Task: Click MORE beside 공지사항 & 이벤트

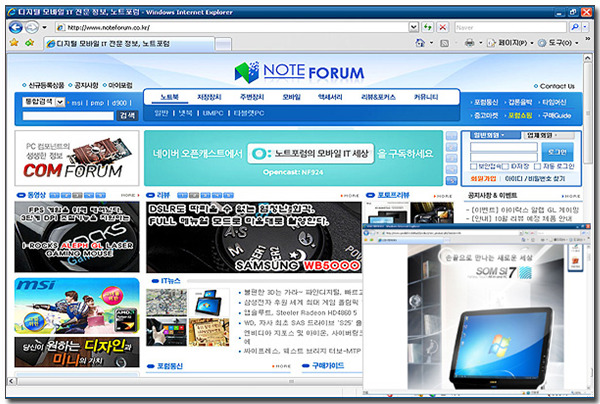Action: [571, 196]
